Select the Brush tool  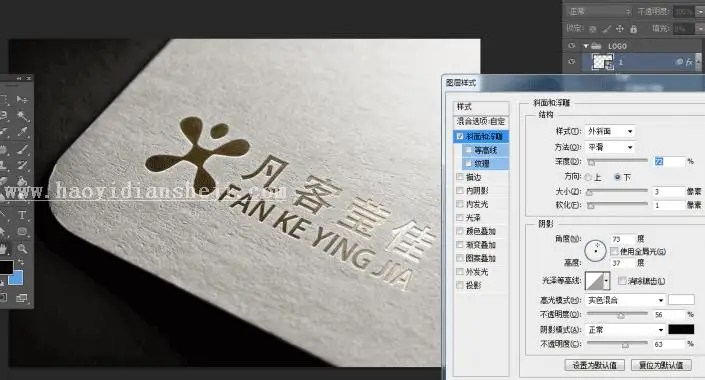(22, 149)
